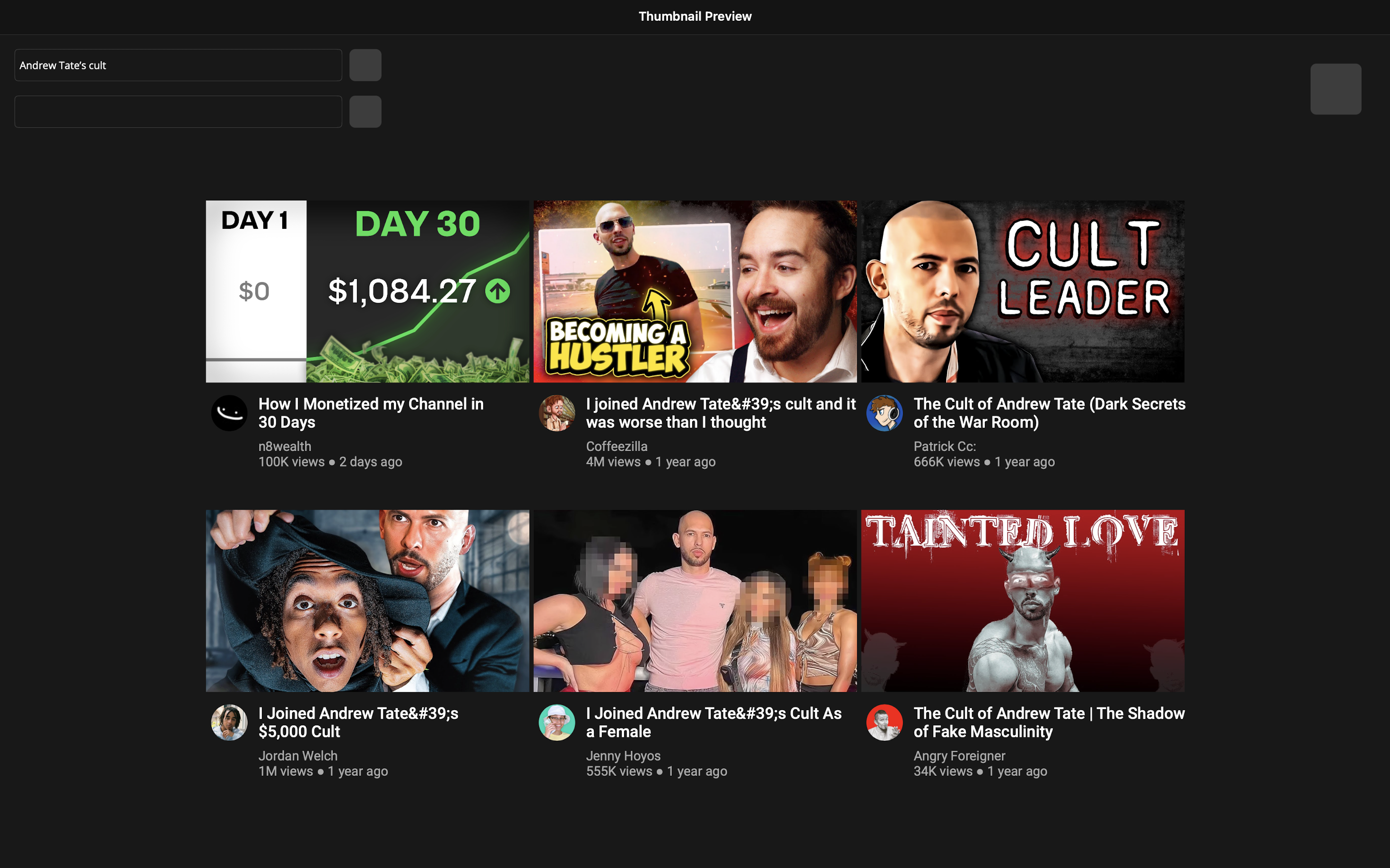Image resolution: width=1390 pixels, height=868 pixels.
Task: Open the DAY 1 / DAY 30 thumbnail
Action: click(367, 291)
